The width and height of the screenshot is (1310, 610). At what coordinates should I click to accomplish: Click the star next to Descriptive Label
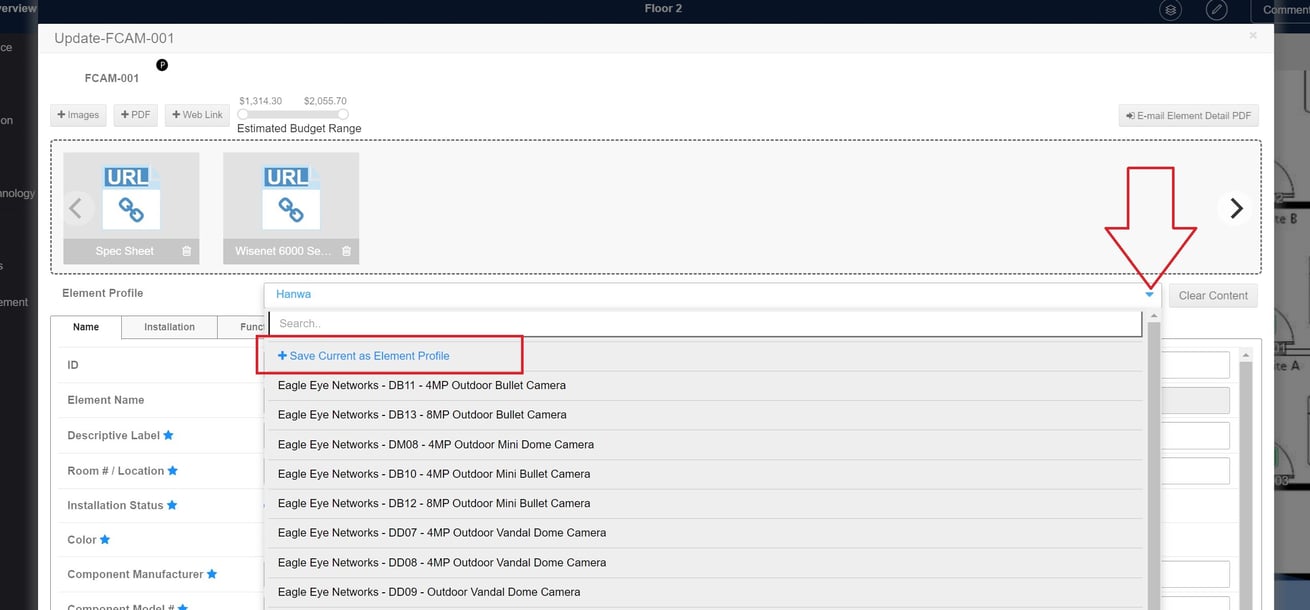[169, 436]
